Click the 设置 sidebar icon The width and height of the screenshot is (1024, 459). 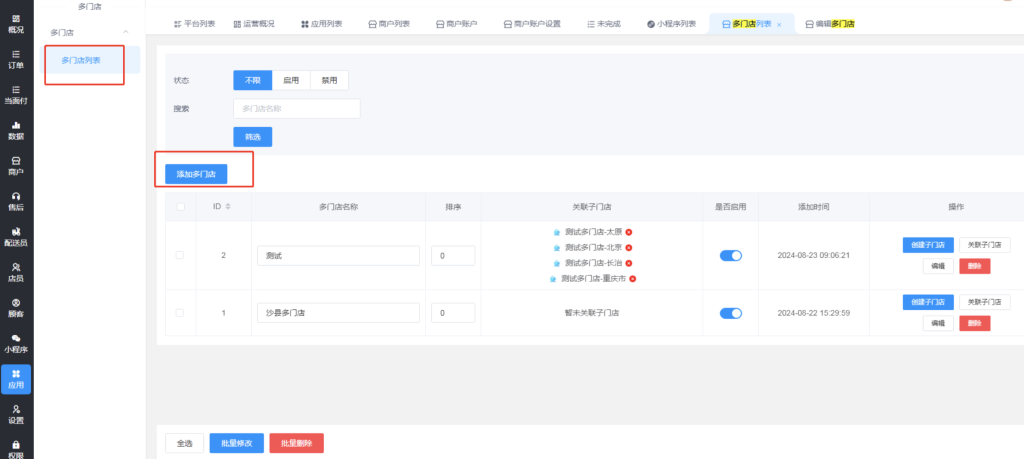pyautogui.click(x=16, y=413)
